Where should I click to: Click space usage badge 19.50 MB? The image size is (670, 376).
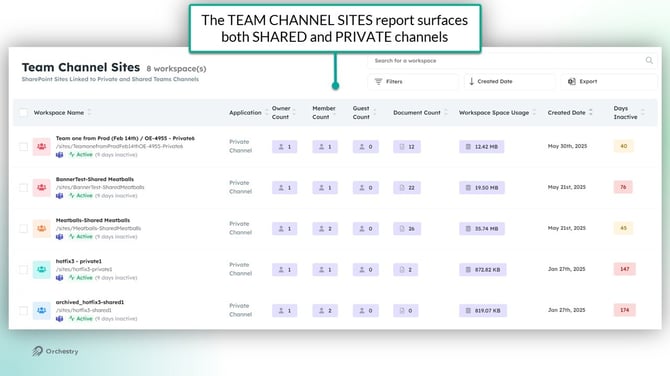click(x=482, y=188)
